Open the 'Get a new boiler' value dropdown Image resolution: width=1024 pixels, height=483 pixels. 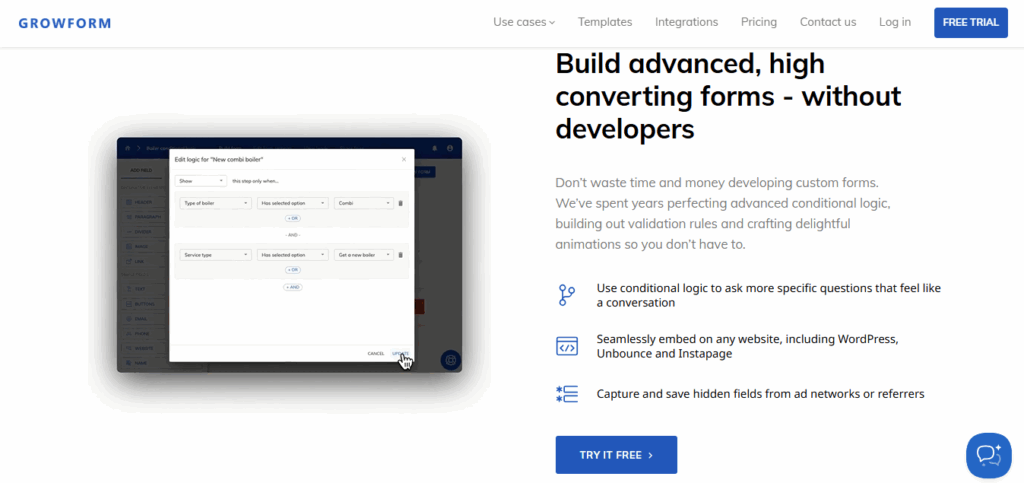point(364,255)
